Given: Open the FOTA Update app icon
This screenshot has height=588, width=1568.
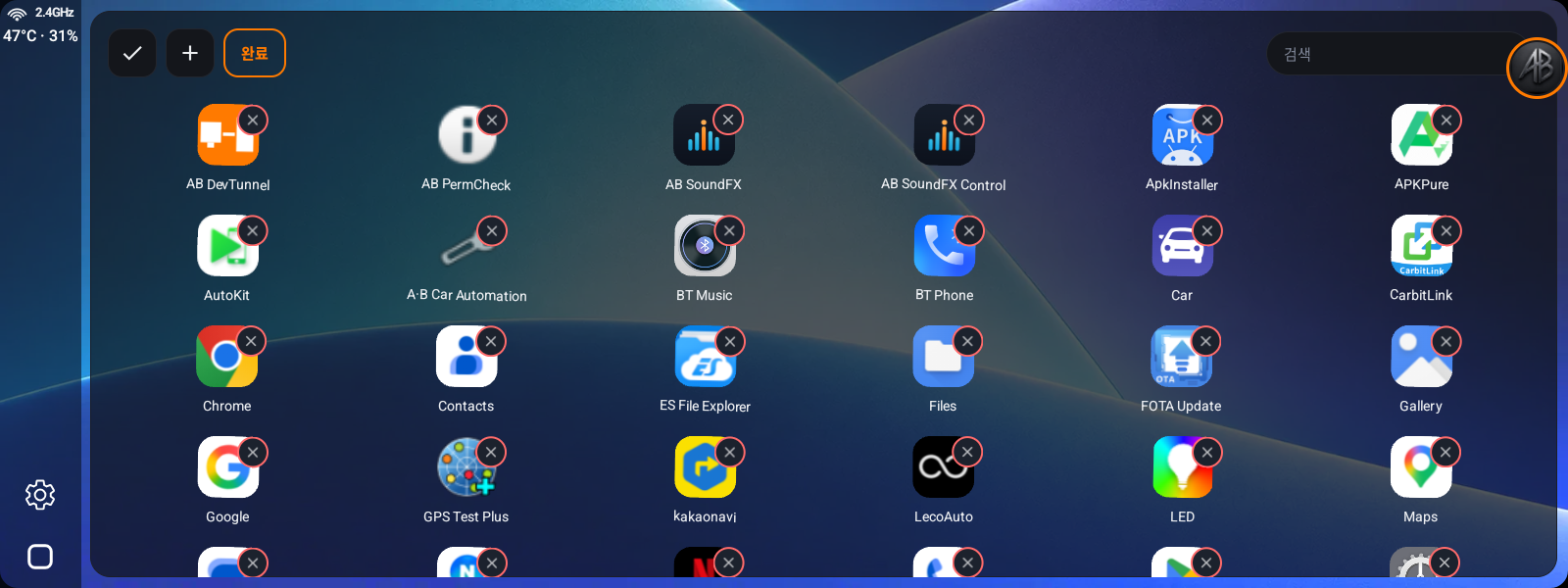Looking at the screenshot, I should click(x=1182, y=357).
